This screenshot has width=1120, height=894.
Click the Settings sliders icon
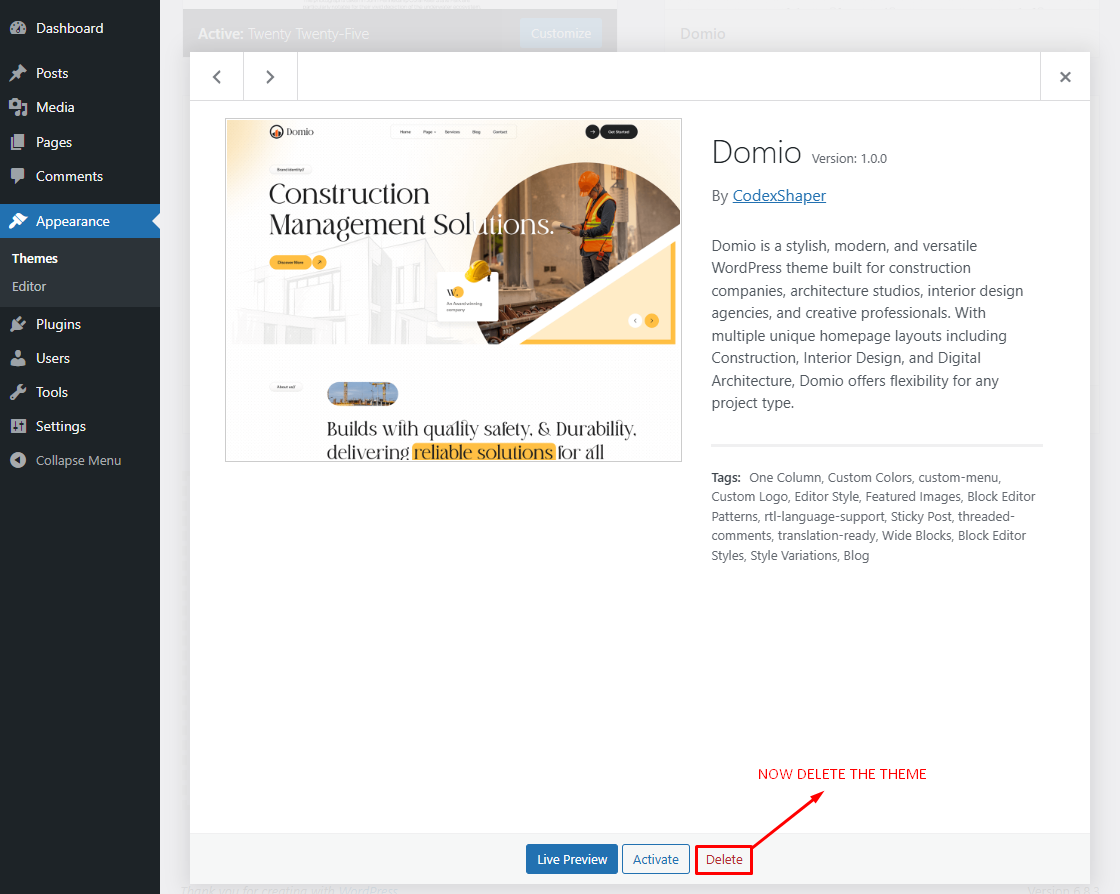point(18,426)
